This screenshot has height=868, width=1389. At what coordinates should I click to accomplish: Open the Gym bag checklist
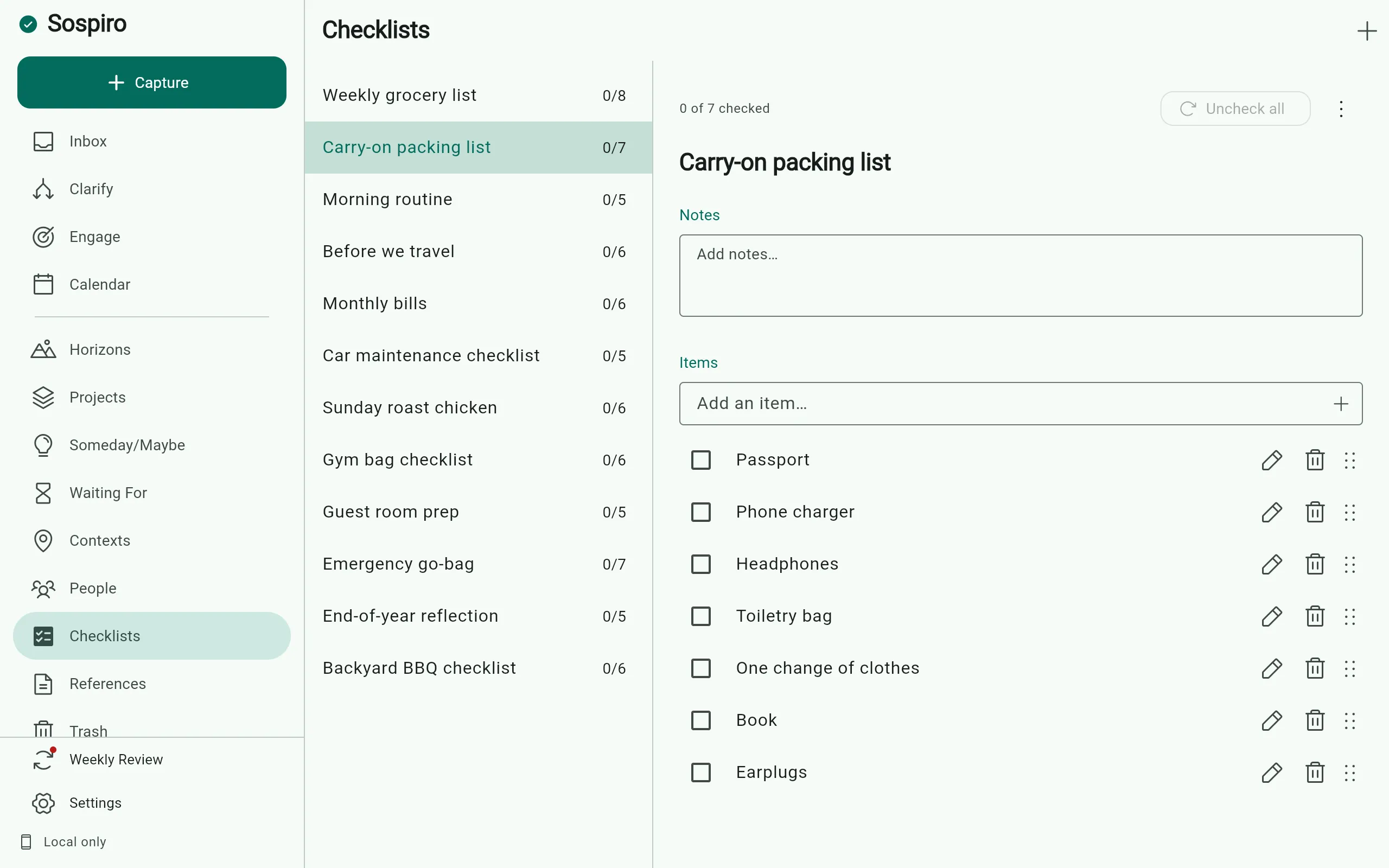tap(478, 460)
